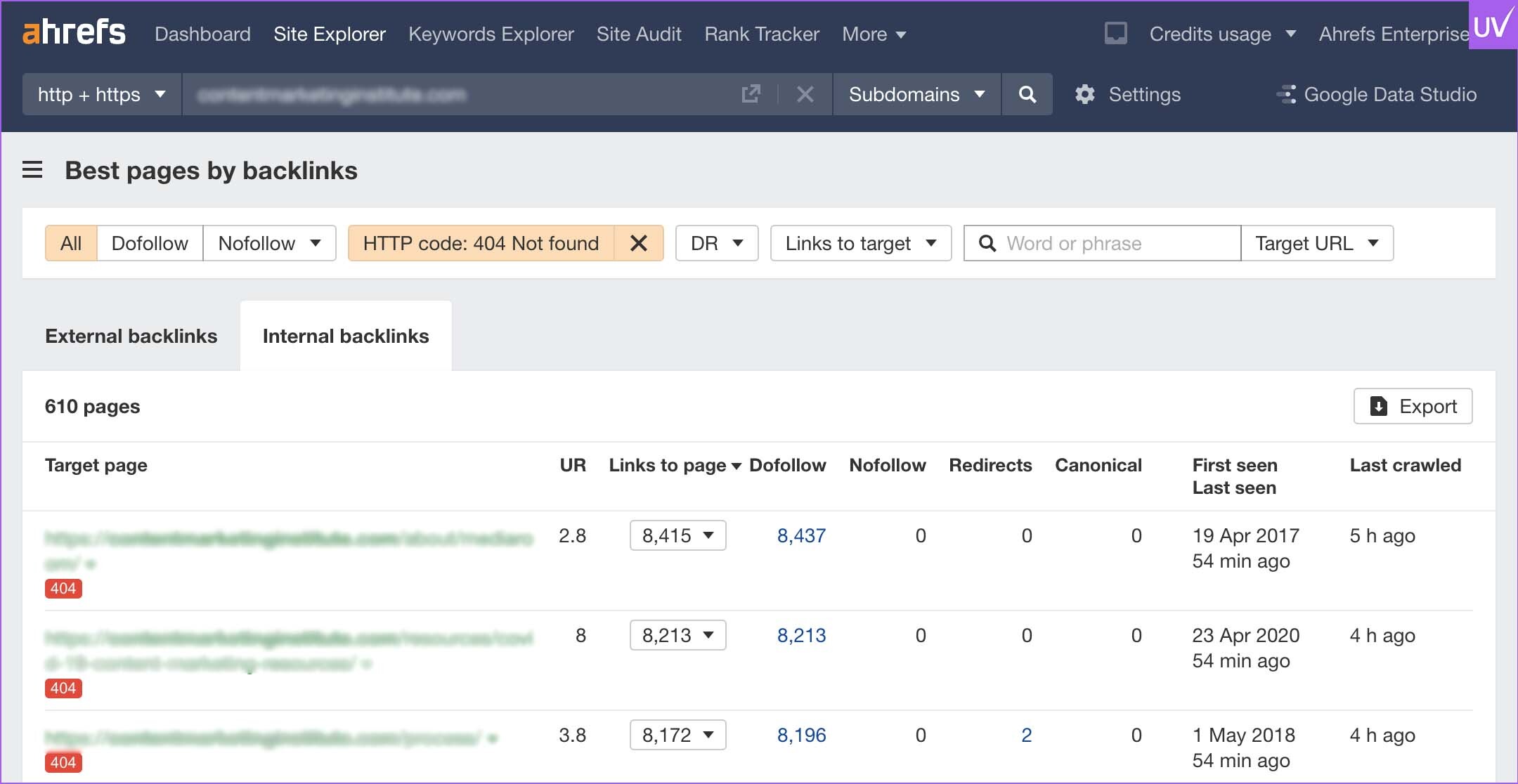Click the 8,437 dofollow count link
This screenshot has height=784, width=1518.
(x=801, y=535)
